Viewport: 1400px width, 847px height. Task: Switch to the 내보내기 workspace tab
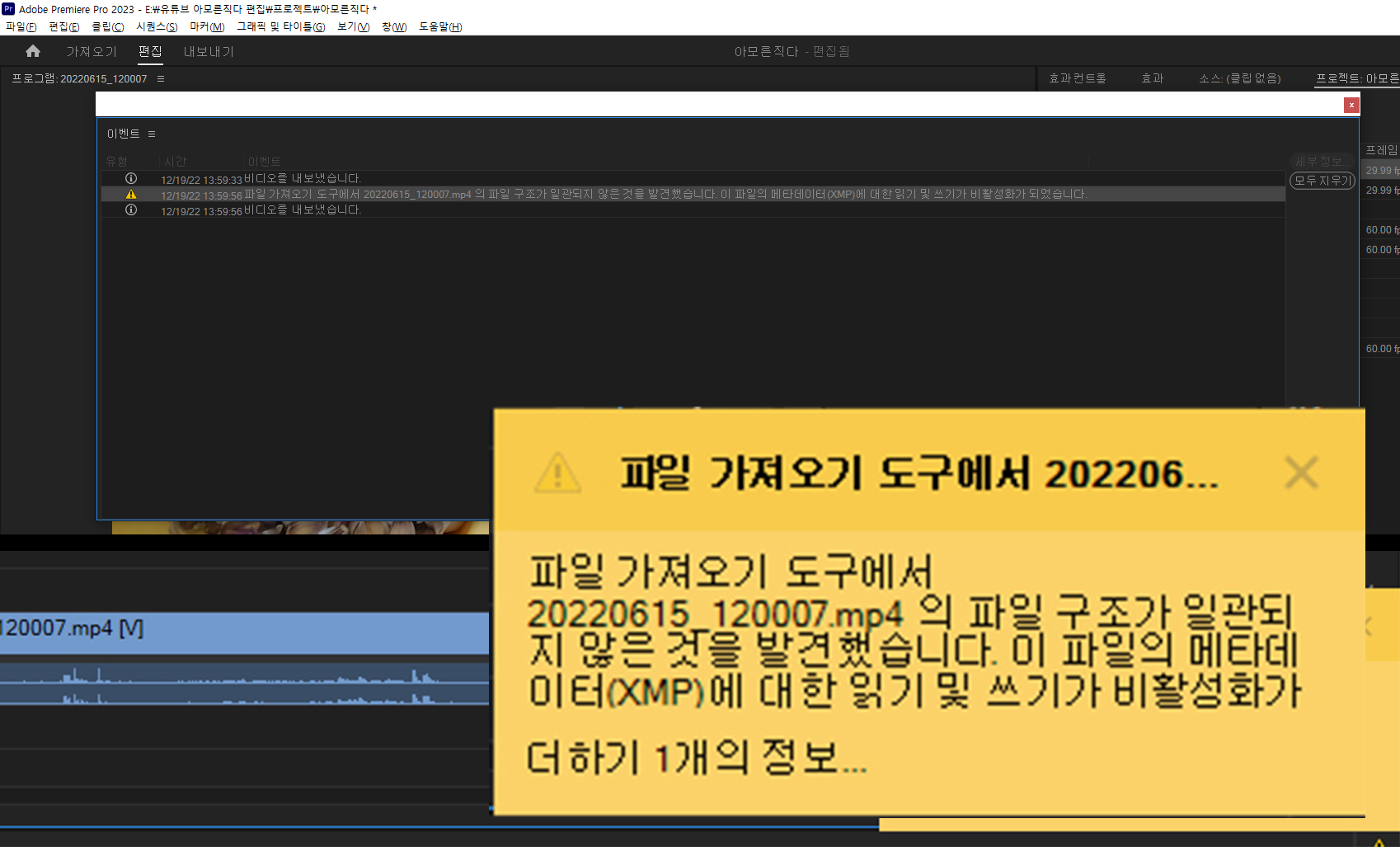coord(209,52)
